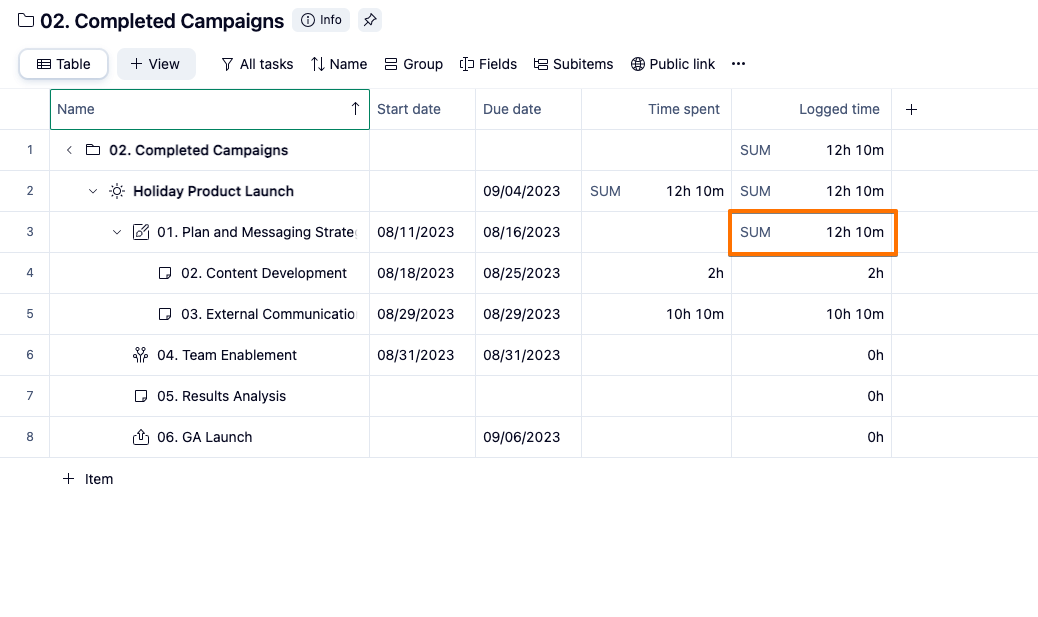Click the Team Enablement item type icon
Image resolution: width=1038 pixels, height=617 pixels.
tap(141, 355)
